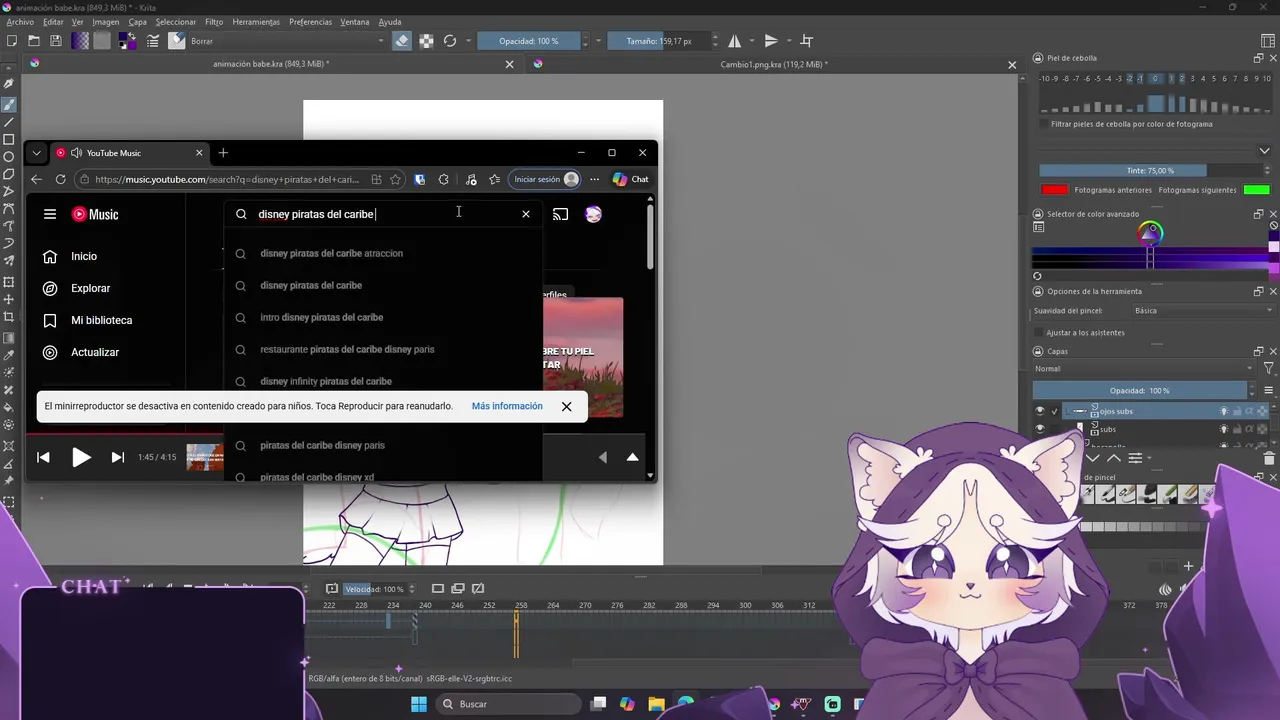Open the wrap-around crop icon in toolbar

(807, 41)
